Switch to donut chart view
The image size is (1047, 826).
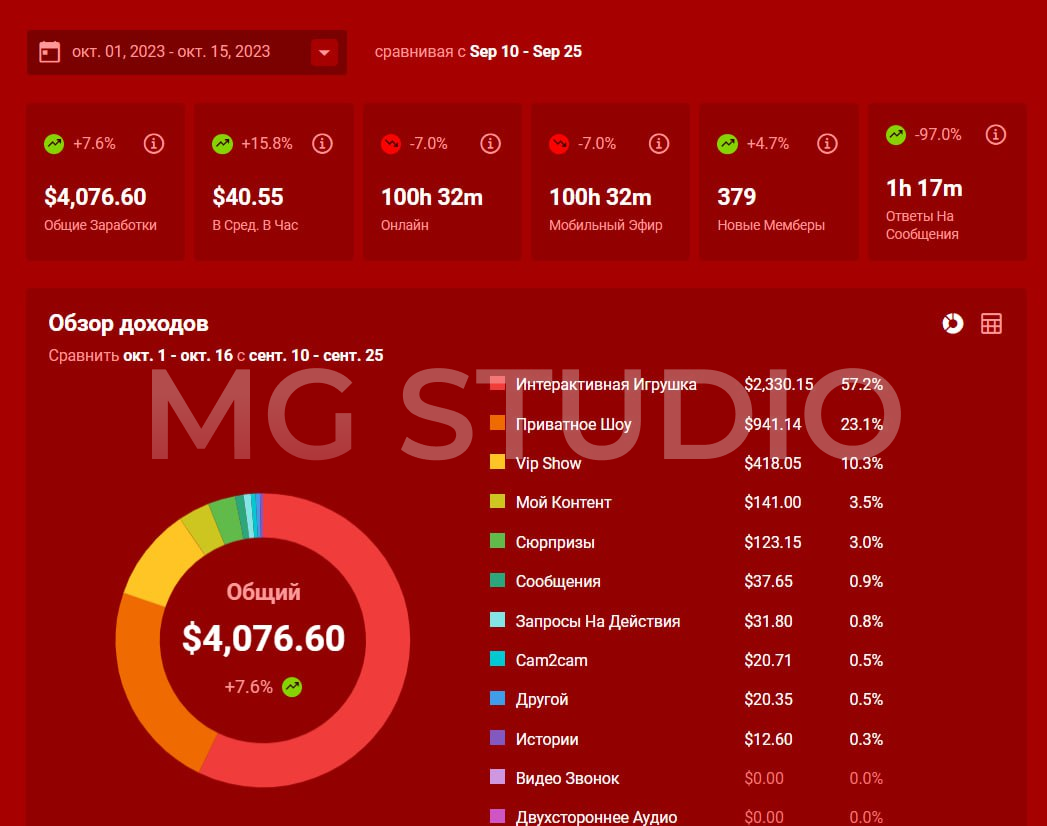coord(953,323)
